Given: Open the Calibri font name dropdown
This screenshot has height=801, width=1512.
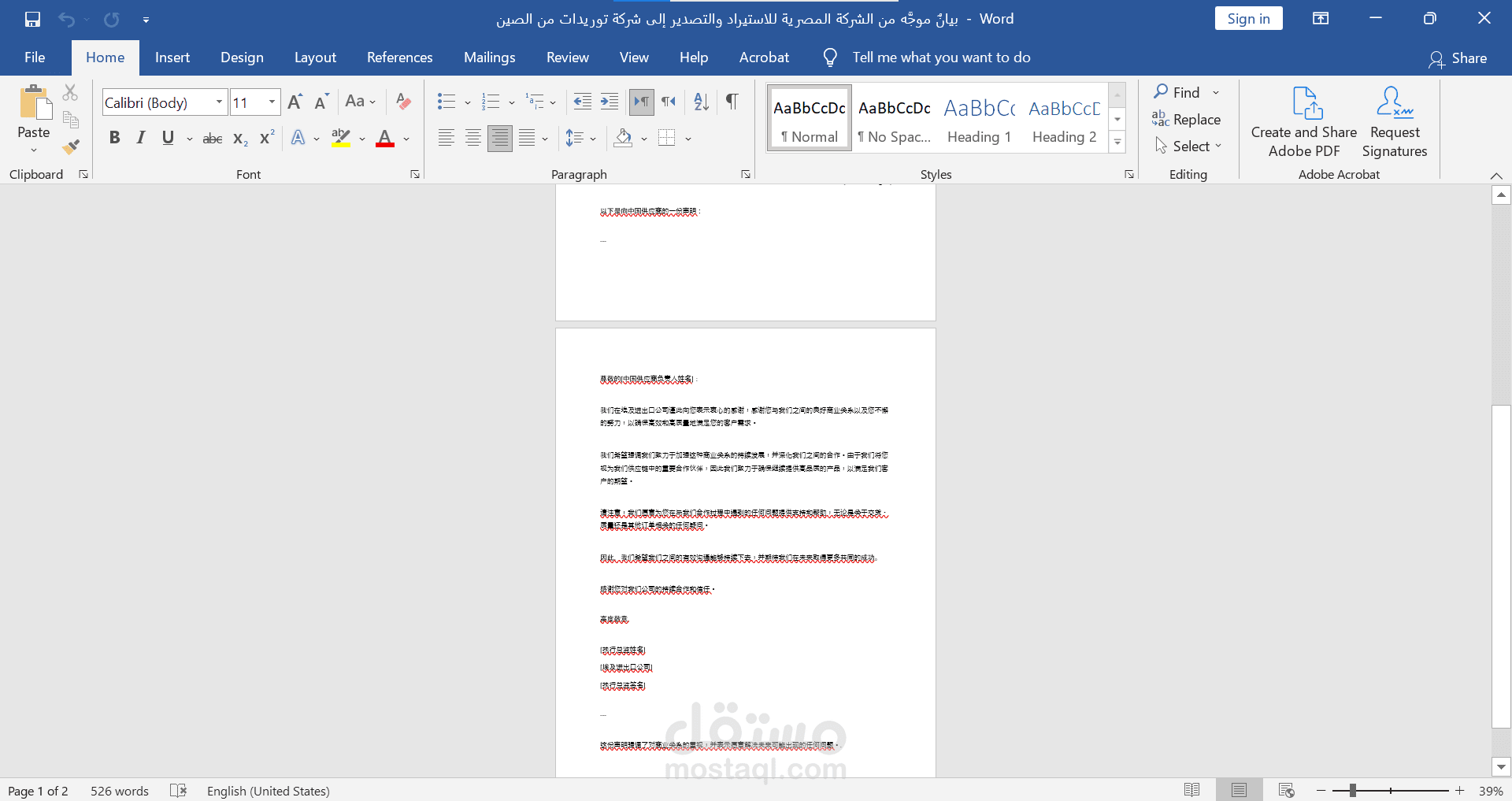Looking at the screenshot, I should 219,102.
